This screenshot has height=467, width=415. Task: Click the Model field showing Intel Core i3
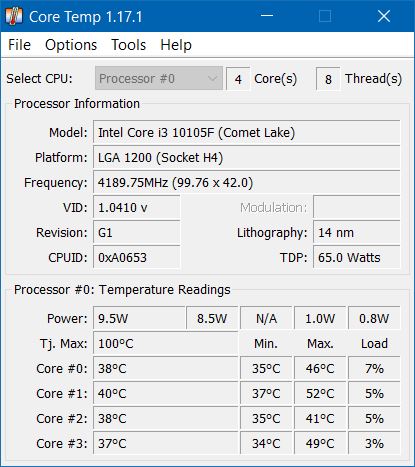click(247, 133)
